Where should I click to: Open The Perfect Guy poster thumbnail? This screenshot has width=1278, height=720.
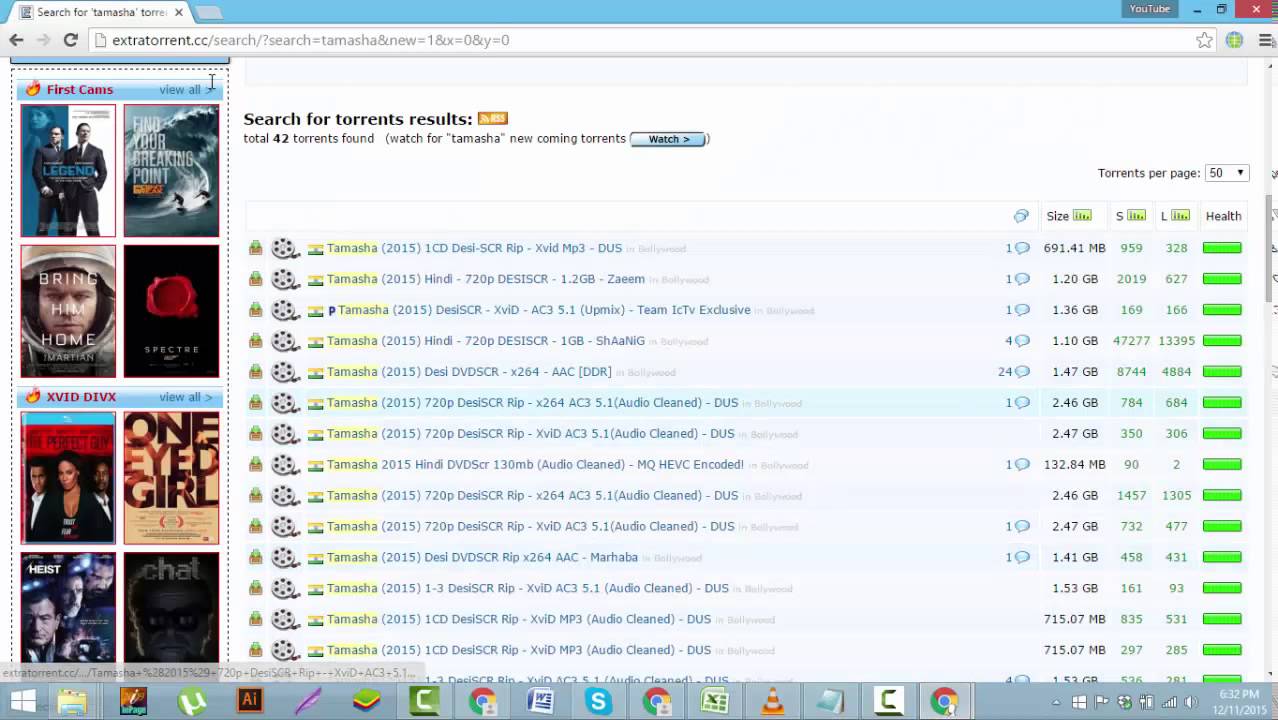pyautogui.click(x=68, y=478)
